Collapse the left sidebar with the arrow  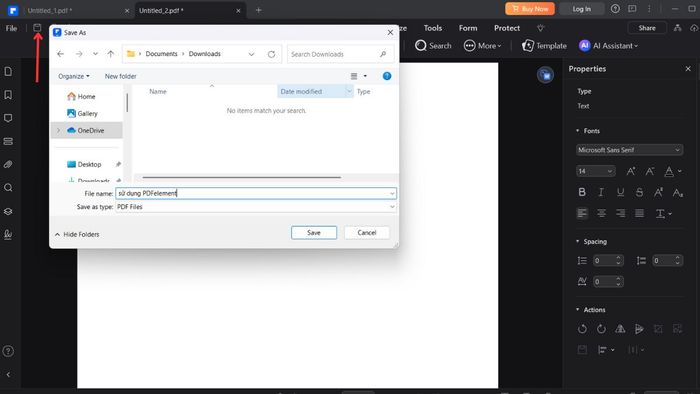[x=8, y=375]
